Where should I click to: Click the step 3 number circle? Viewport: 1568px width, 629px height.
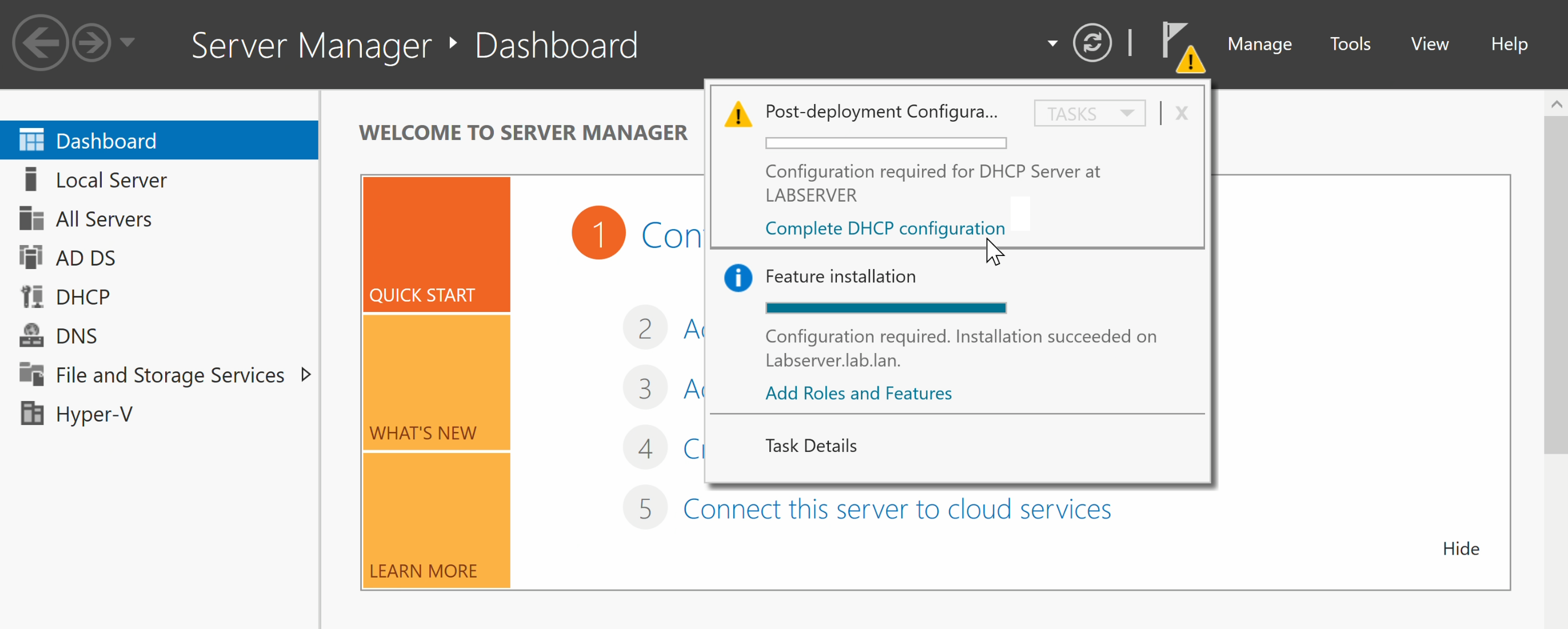645,387
